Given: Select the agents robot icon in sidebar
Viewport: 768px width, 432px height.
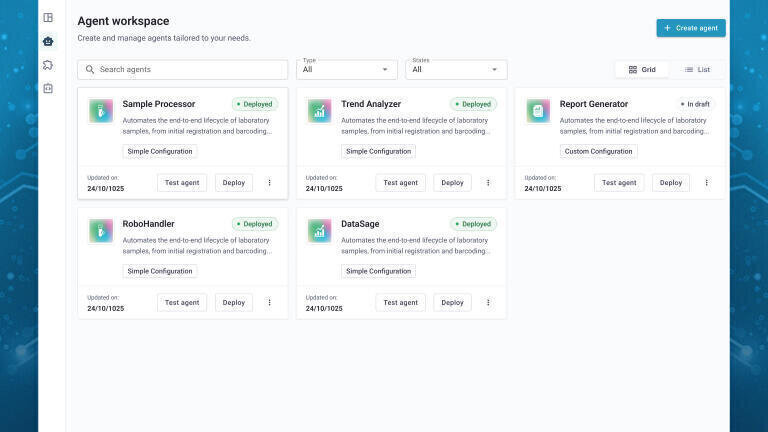Looking at the screenshot, I should [x=48, y=41].
